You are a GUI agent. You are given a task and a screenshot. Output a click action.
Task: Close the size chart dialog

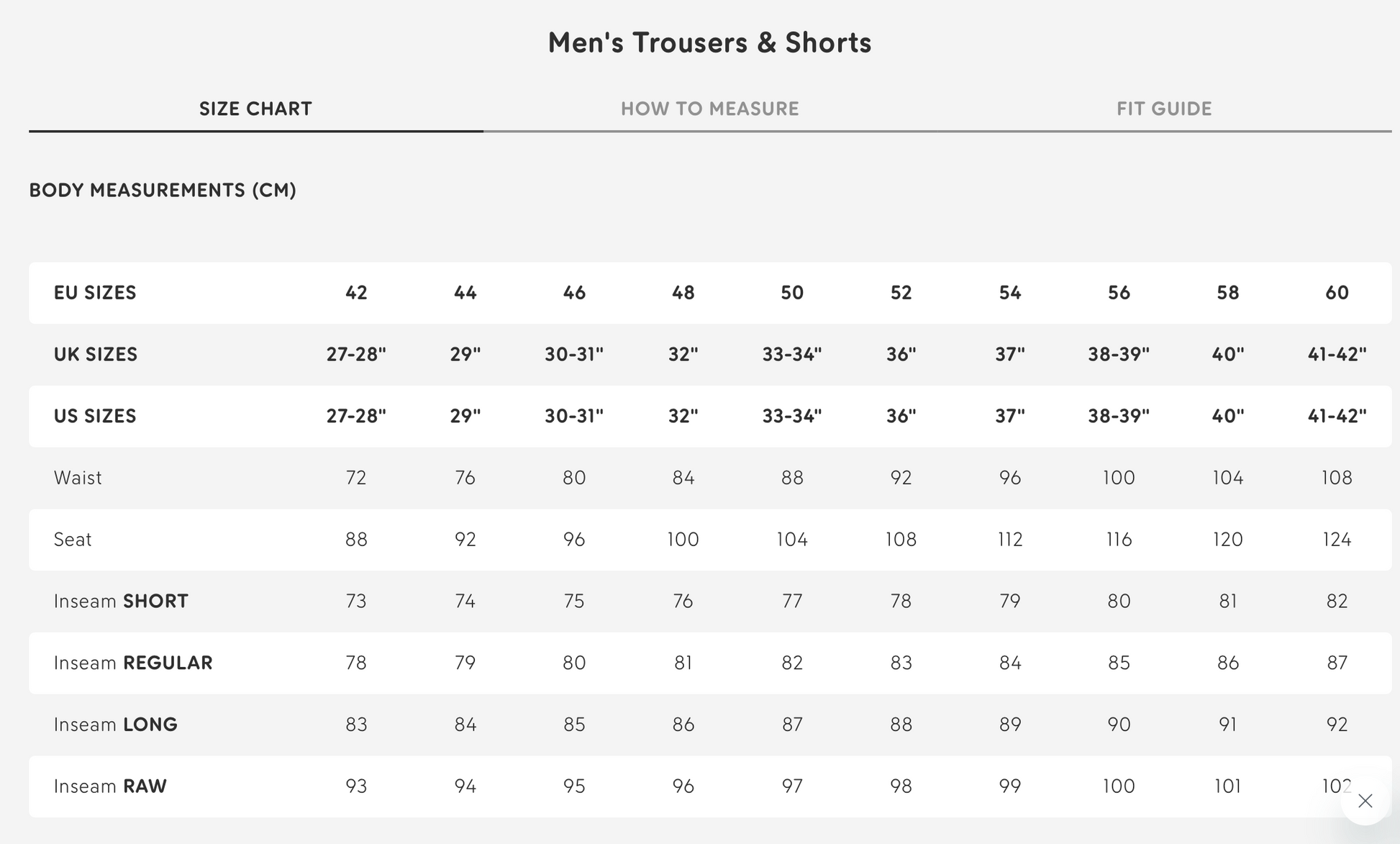pos(1365,801)
